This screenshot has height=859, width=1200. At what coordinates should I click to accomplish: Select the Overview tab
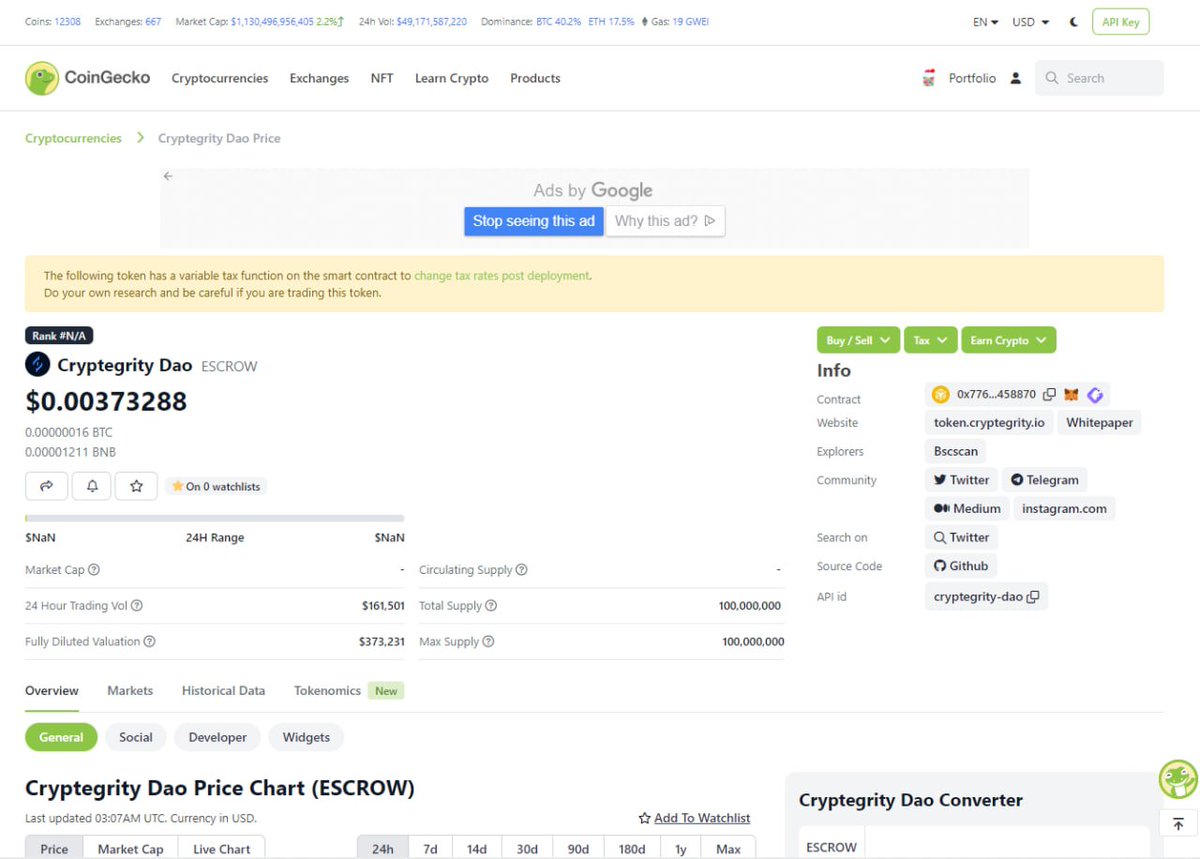tap(52, 691)
